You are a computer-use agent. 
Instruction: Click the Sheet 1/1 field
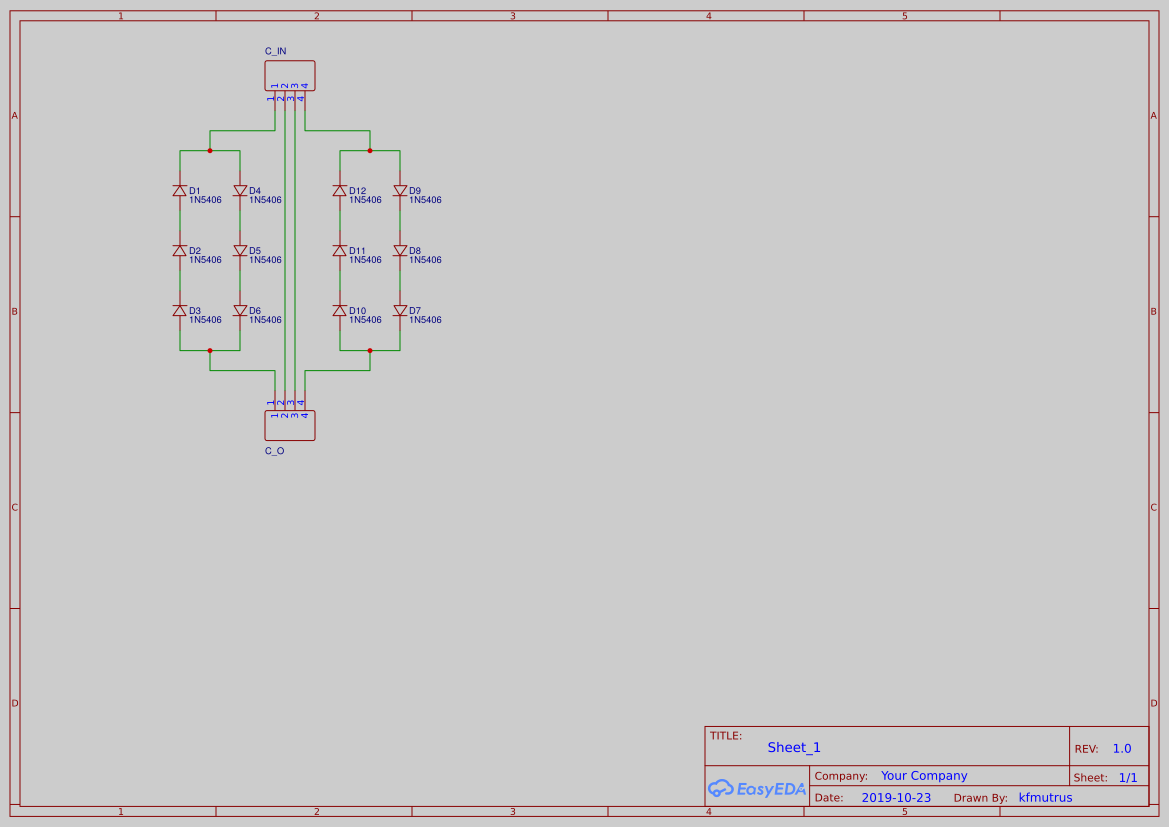click(x=1128, y=777)
